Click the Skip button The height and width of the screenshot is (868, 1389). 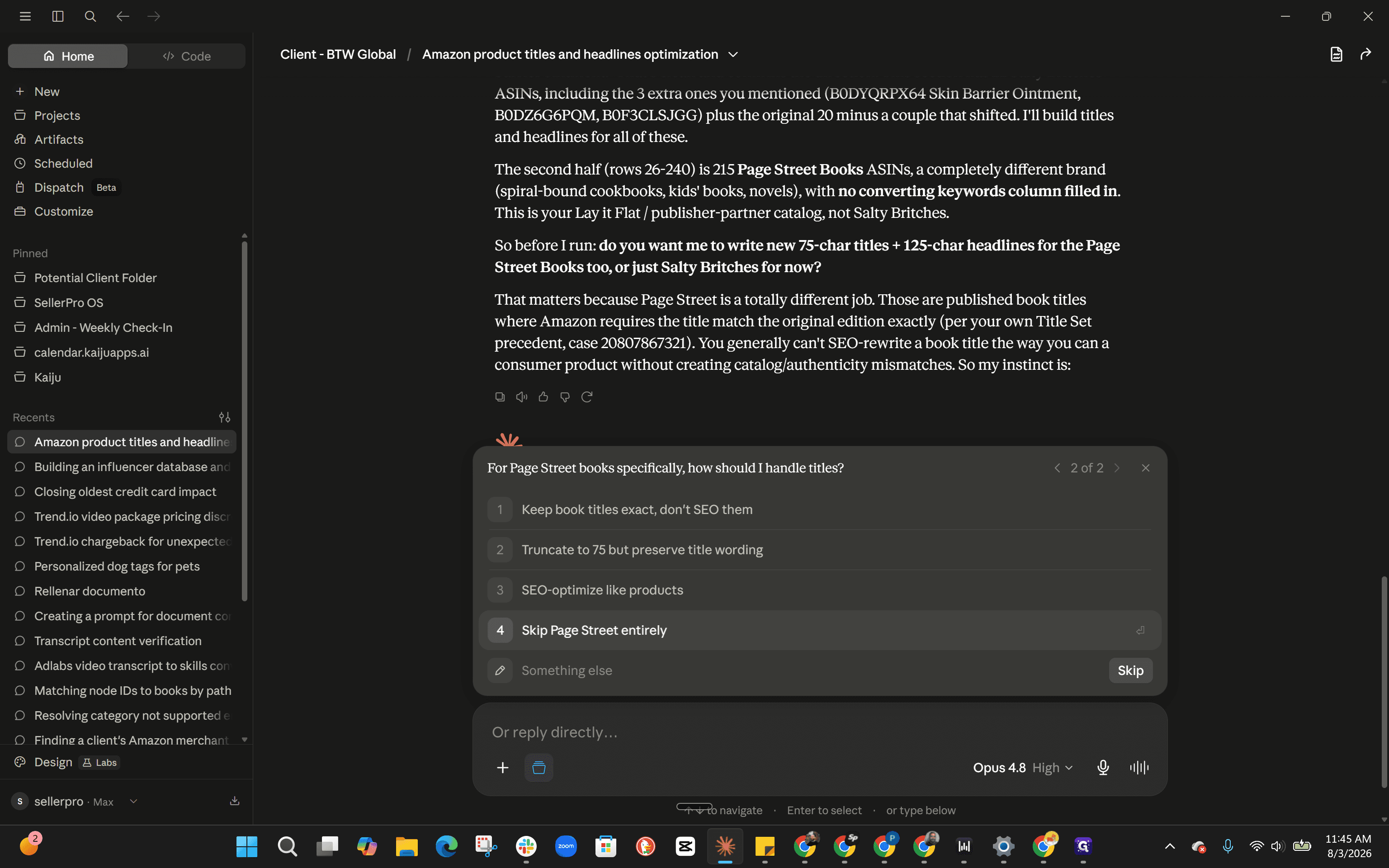(1130, 670)
